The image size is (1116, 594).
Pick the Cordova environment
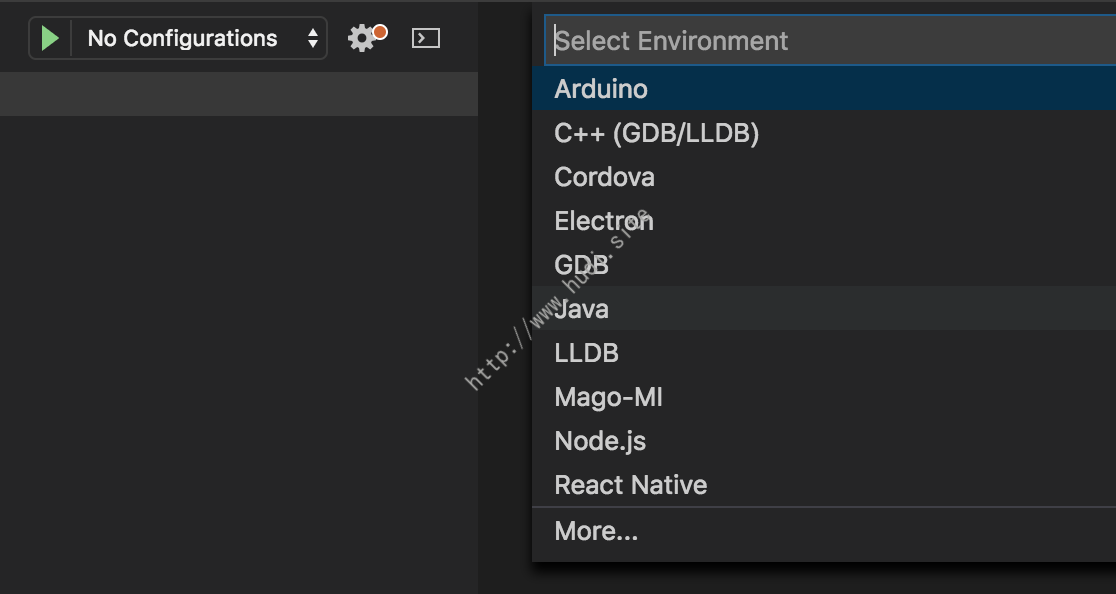pos(824,177)
